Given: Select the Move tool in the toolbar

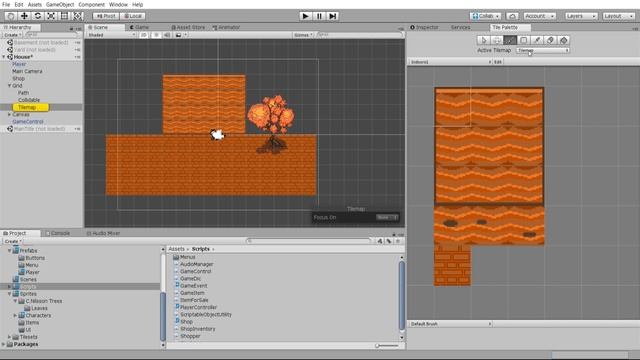Looking at the screenshot, I should [x=24, y=16].
